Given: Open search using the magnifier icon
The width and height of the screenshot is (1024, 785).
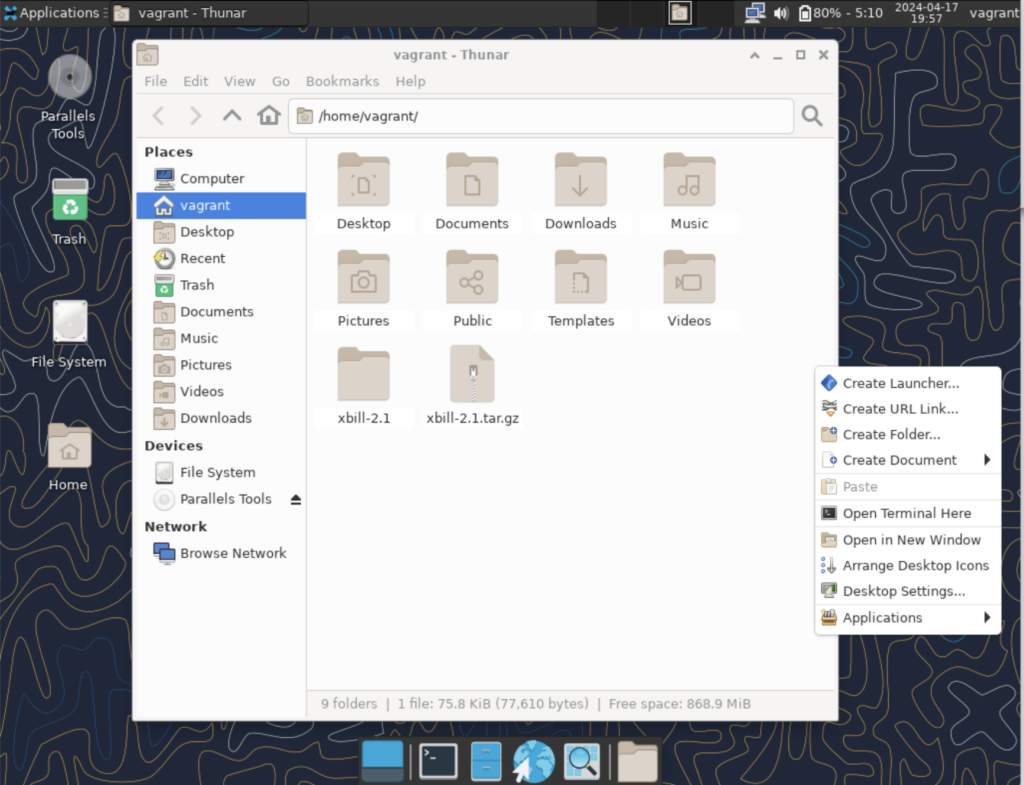Looking at the screenshot, I should tap(812, 115).
